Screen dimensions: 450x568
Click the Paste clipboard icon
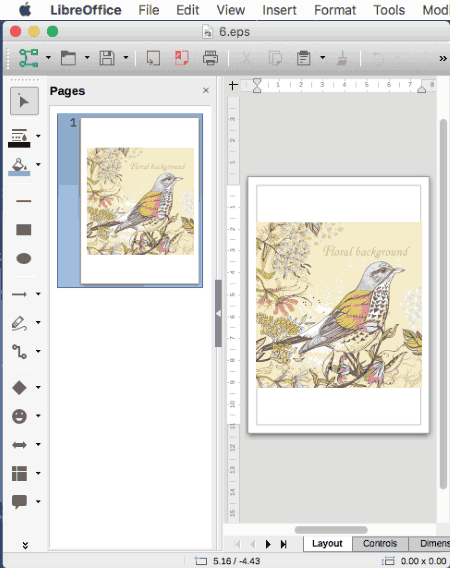pyautogui.click(x=304, y=58)
